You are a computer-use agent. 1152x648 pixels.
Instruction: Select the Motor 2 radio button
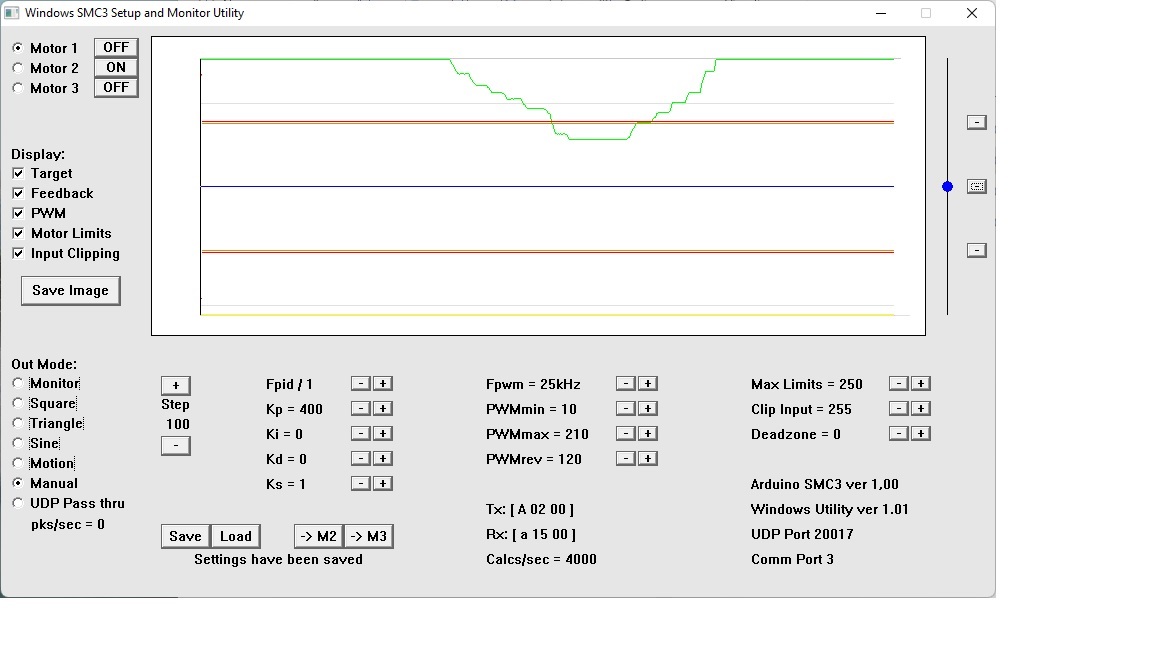18,68
